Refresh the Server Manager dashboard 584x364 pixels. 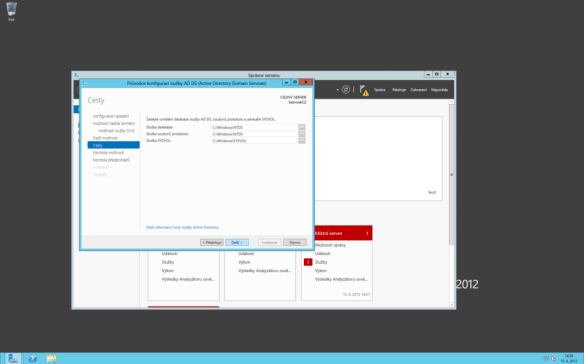pos(346,89)
